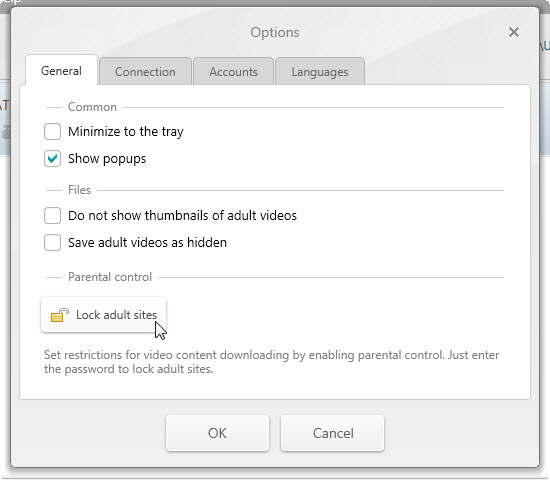
Task: Open the Accounts tab
Action: tap(233, 72)
